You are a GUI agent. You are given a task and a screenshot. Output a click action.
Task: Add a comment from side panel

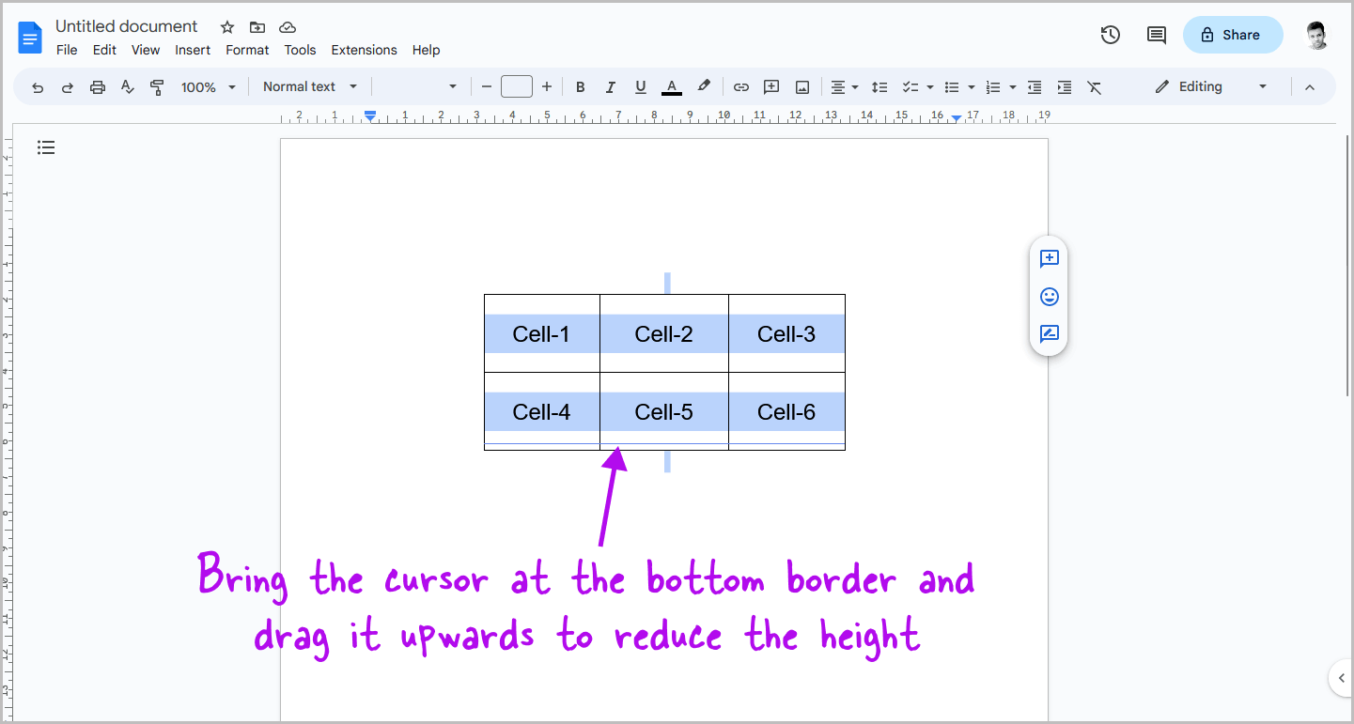(x=1049, y=259)
